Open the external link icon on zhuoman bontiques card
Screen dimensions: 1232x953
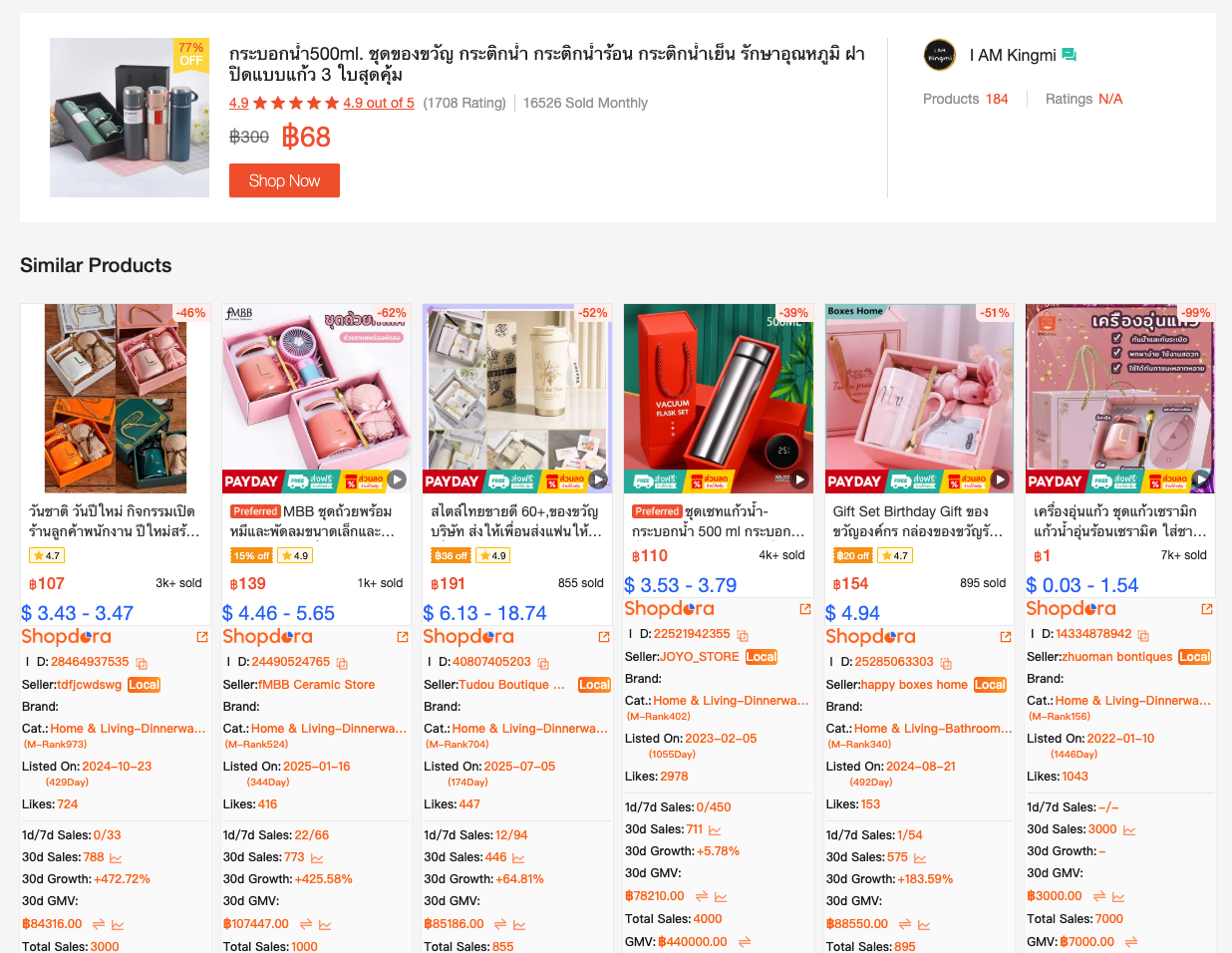(1207, 608)
